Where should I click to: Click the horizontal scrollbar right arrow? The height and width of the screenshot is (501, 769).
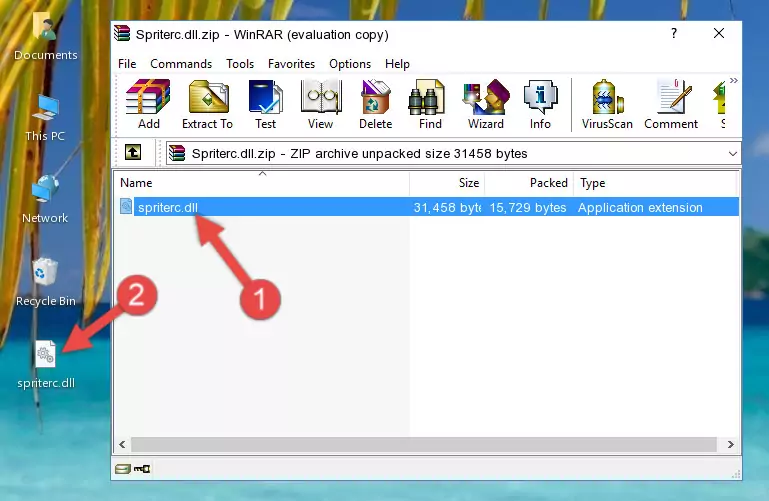pos(730,445)
